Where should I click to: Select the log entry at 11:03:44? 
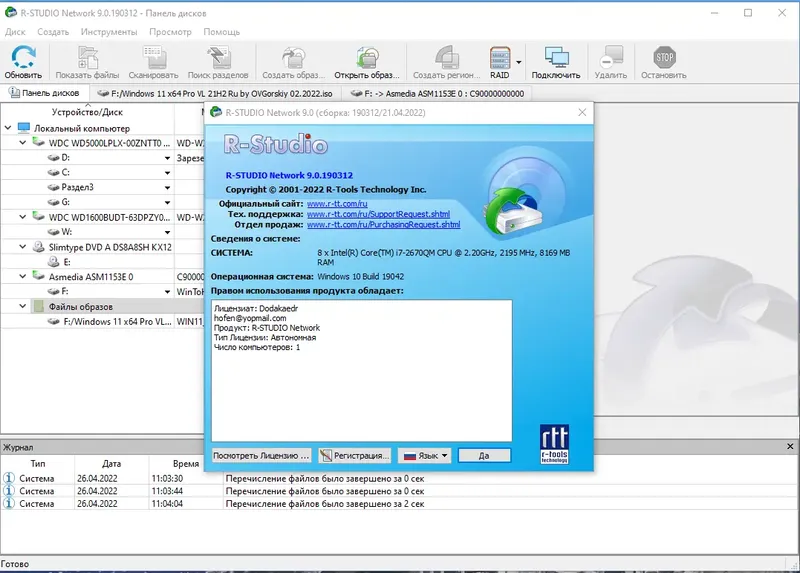[x=399, y=491]
